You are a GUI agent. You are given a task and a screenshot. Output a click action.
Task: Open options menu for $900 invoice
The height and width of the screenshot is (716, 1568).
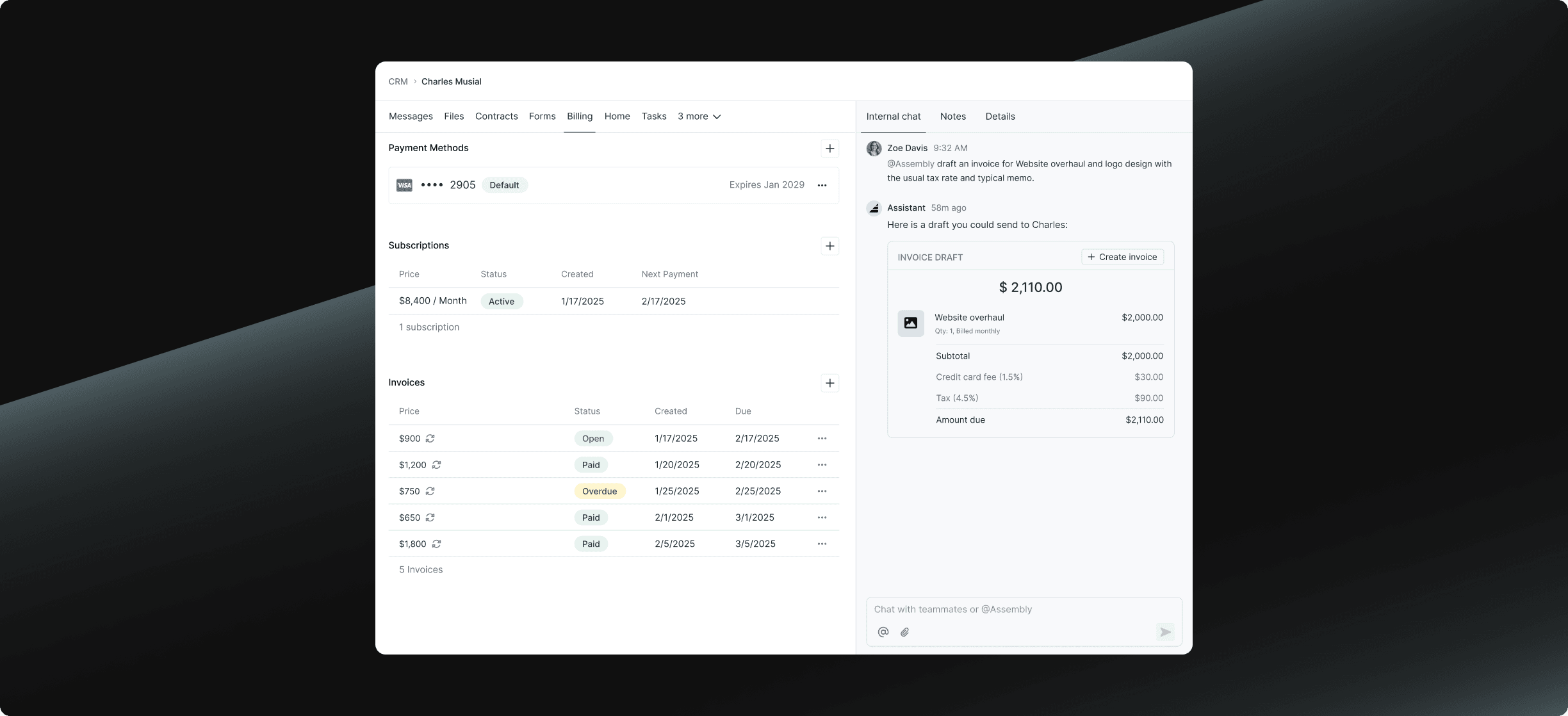[x=822, y=439]
